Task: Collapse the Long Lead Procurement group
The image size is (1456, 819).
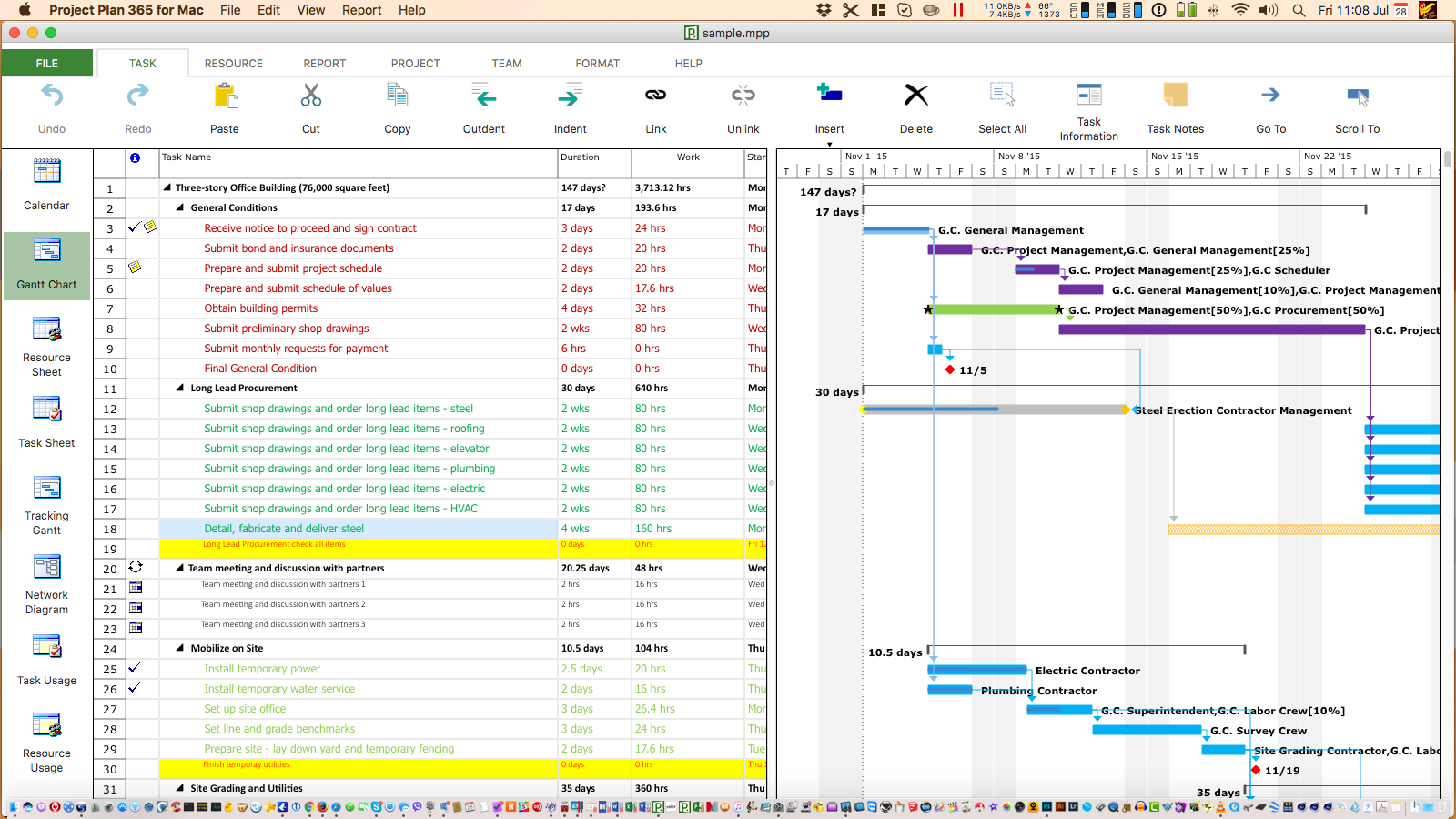Action: pyautogui.click(x=180, y=389)
